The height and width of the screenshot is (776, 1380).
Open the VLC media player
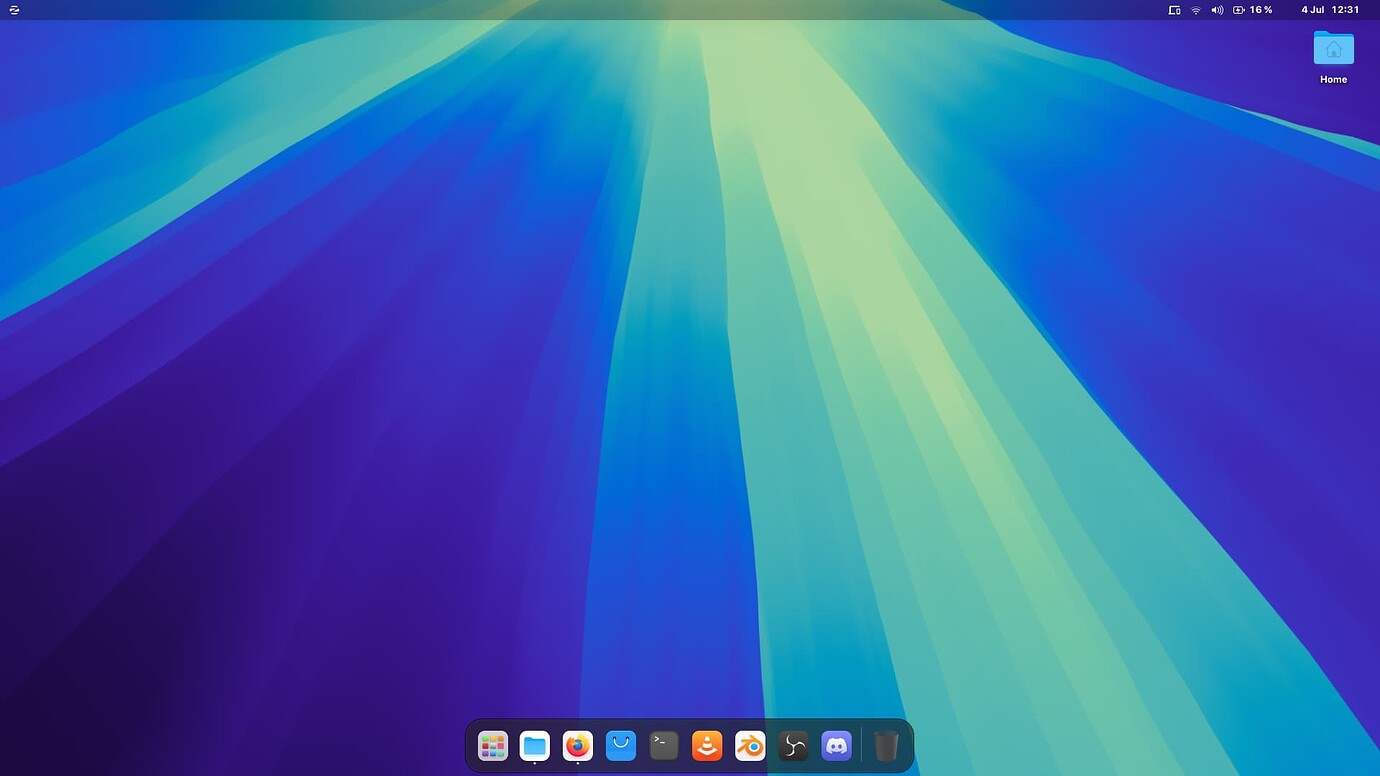click(707, 745)
